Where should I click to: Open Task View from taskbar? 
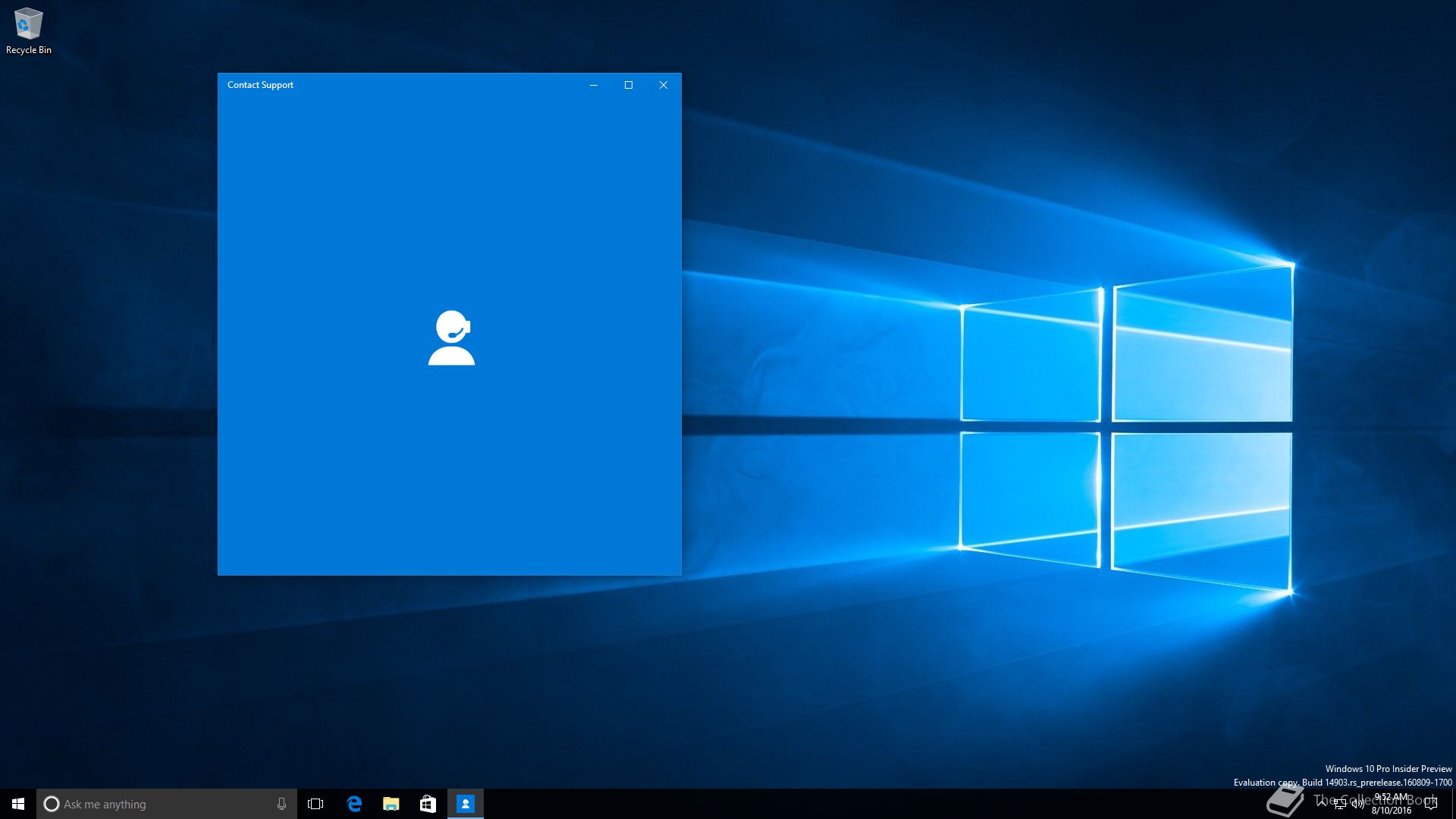pos(315,804)
